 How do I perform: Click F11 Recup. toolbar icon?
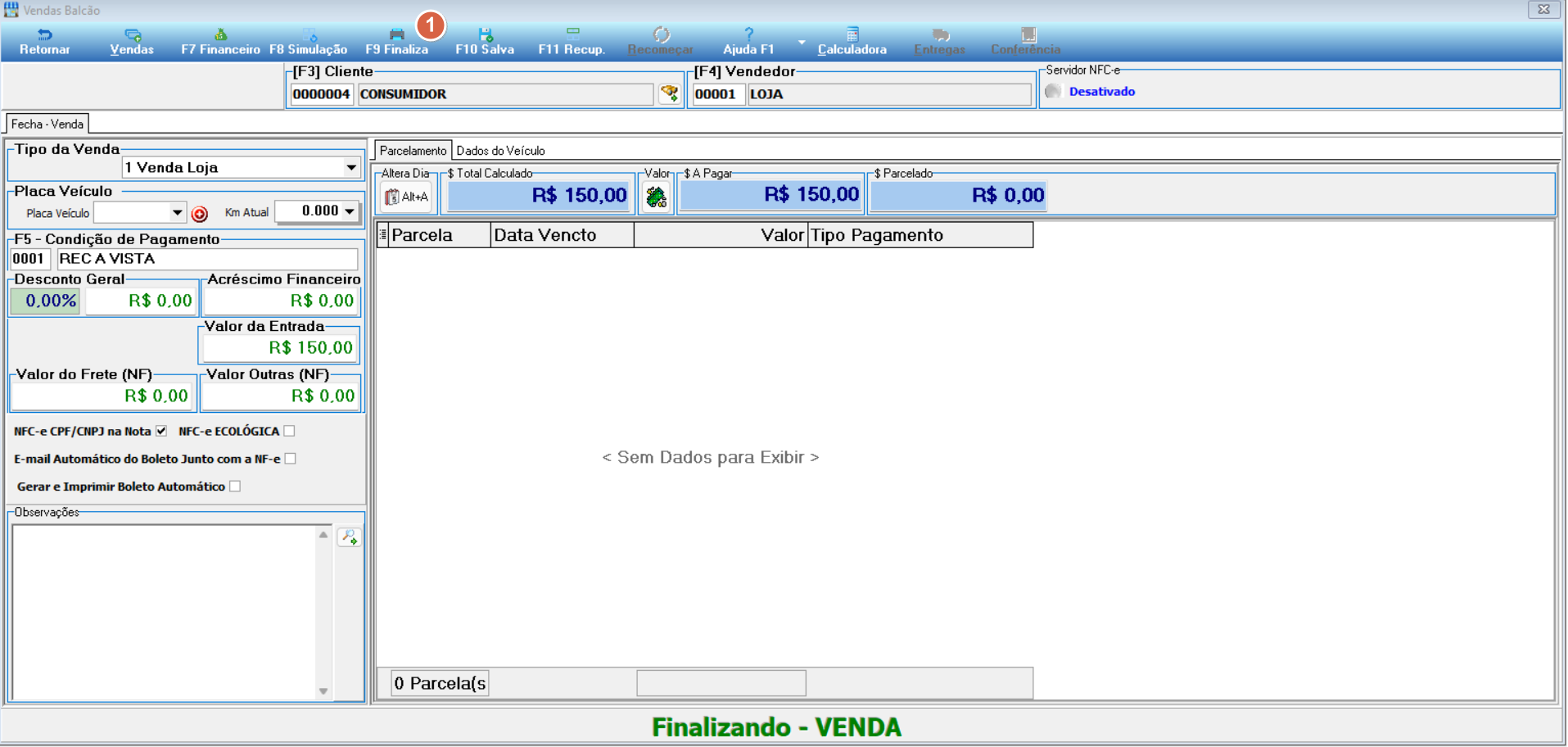(x=572, y=42)
